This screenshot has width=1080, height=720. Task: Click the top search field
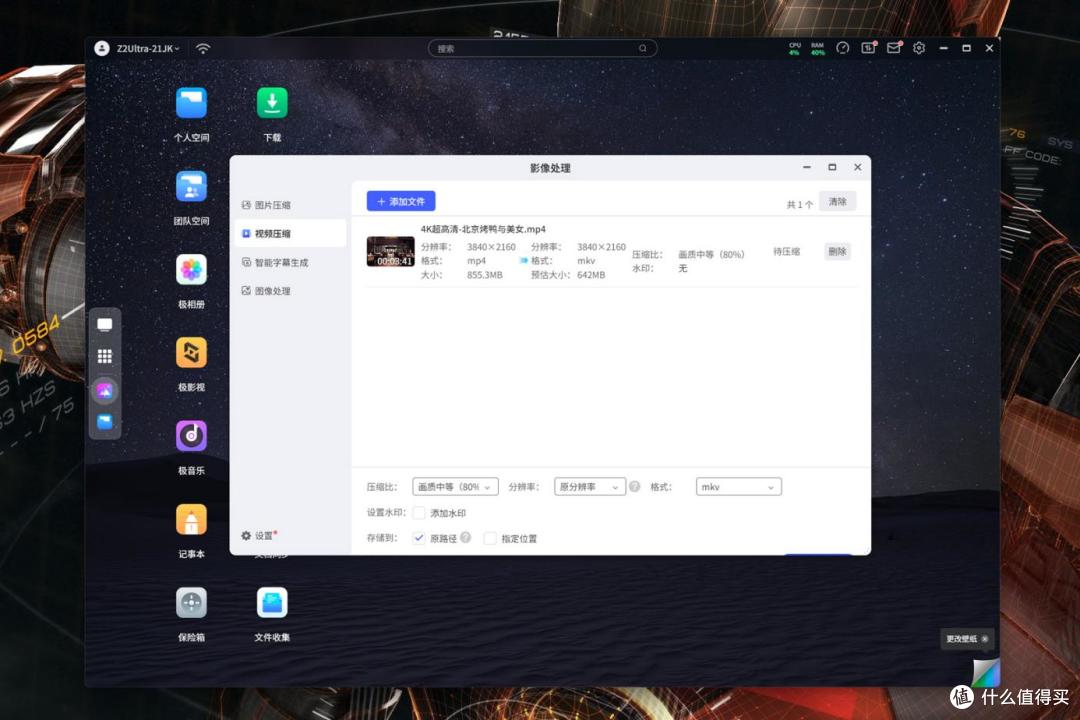pyautogui.click(x=542, y=48)
